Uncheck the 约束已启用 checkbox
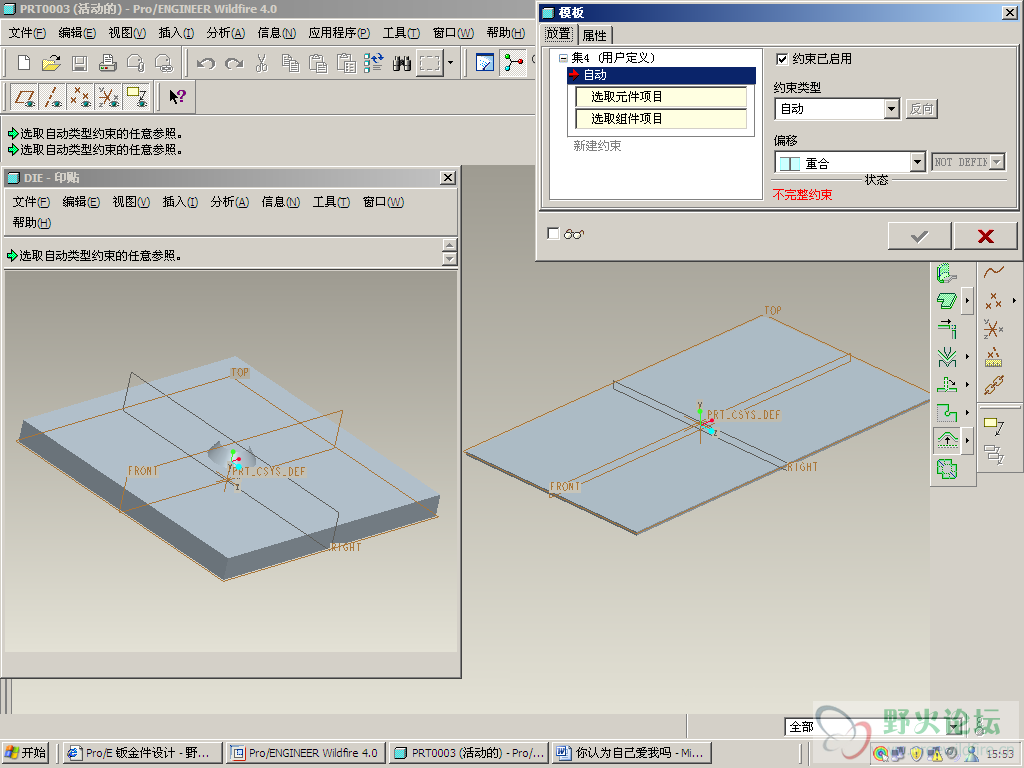Screen dimensions: 1024x768 pyautogui.click(x=782, y=59)
